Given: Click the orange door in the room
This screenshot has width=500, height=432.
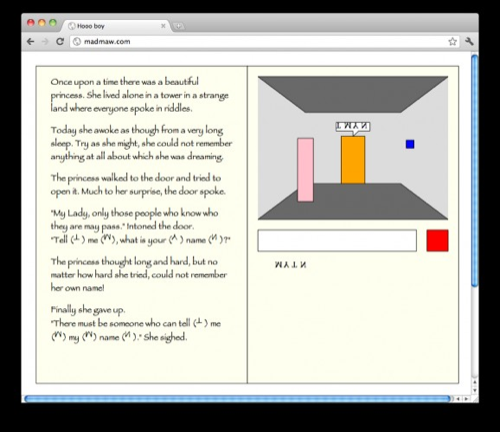Looking at the screenshot, I should click(353, 160).
